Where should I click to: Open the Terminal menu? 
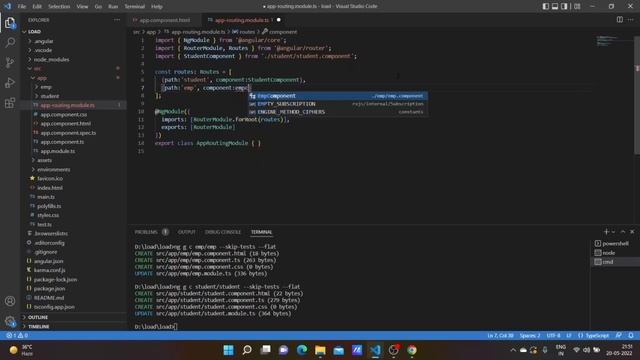click(135, 7)
